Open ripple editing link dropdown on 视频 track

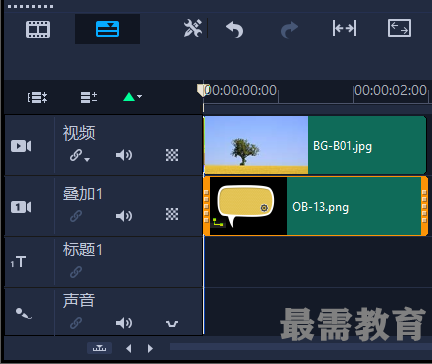click(x=80, y=155)
